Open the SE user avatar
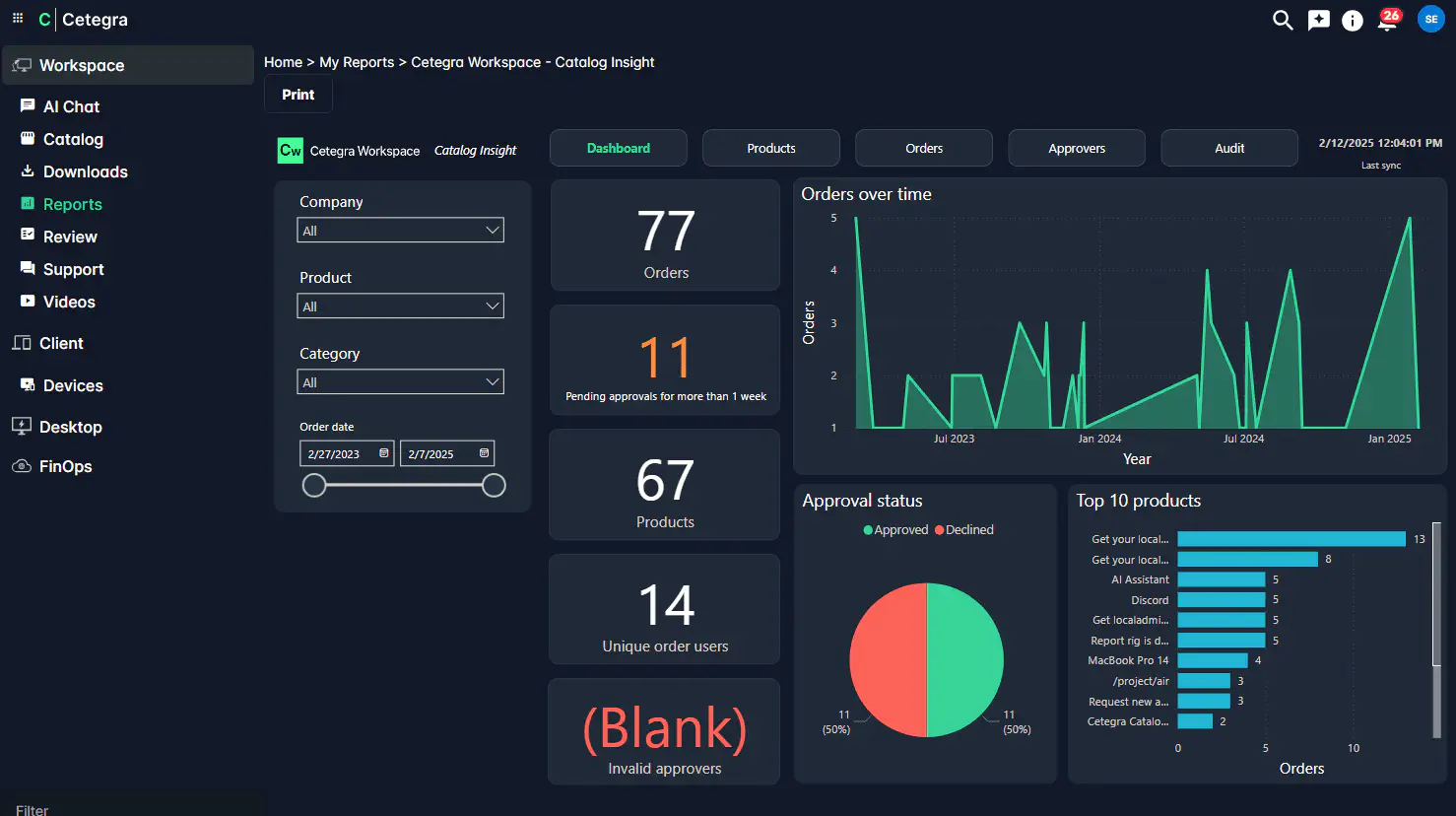Image resolution: width=1456 pixels, height=816 pixels. click(x=1430, y=19)
